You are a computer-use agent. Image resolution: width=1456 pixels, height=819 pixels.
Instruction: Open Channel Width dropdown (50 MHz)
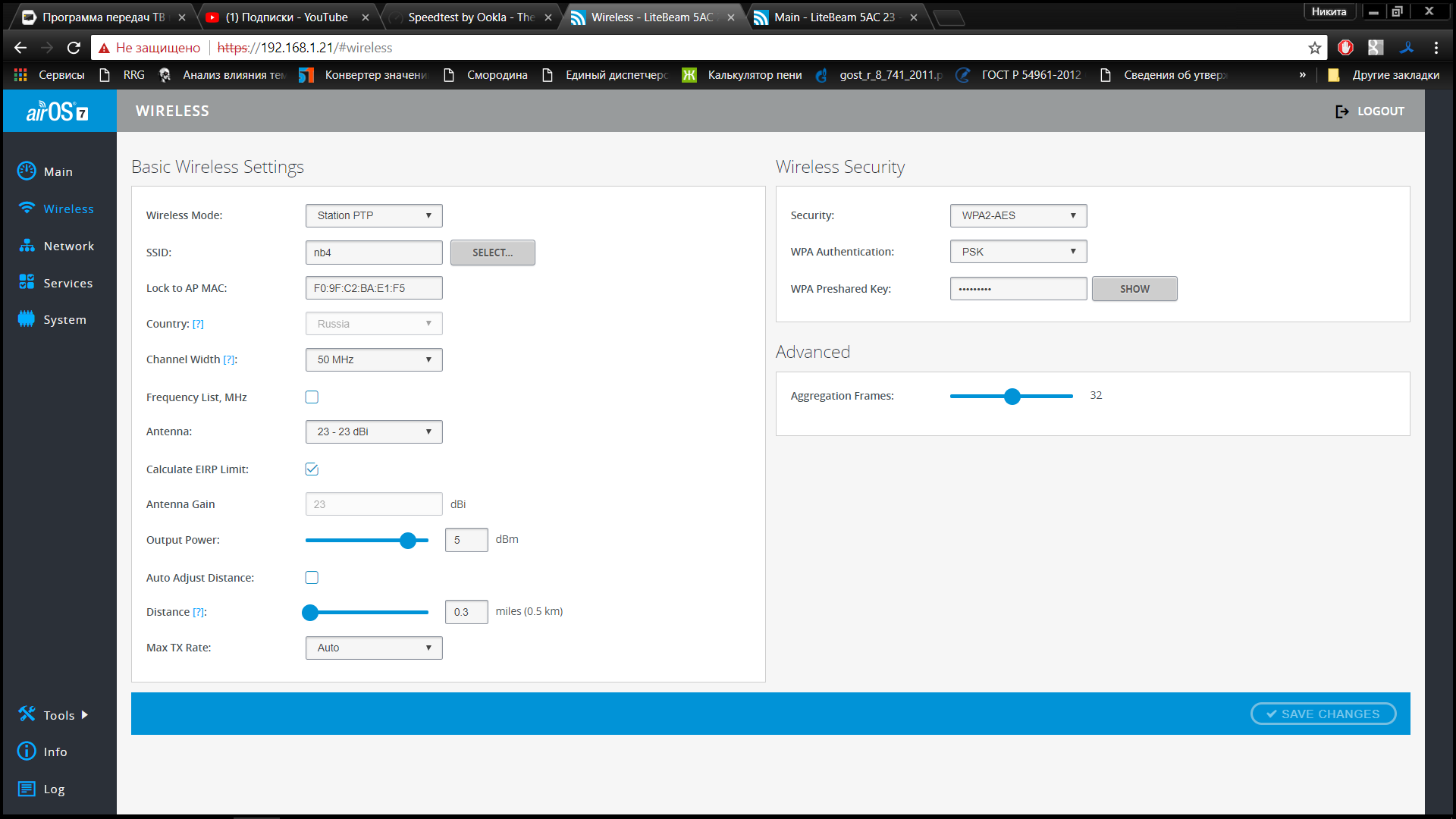[374, 359]
